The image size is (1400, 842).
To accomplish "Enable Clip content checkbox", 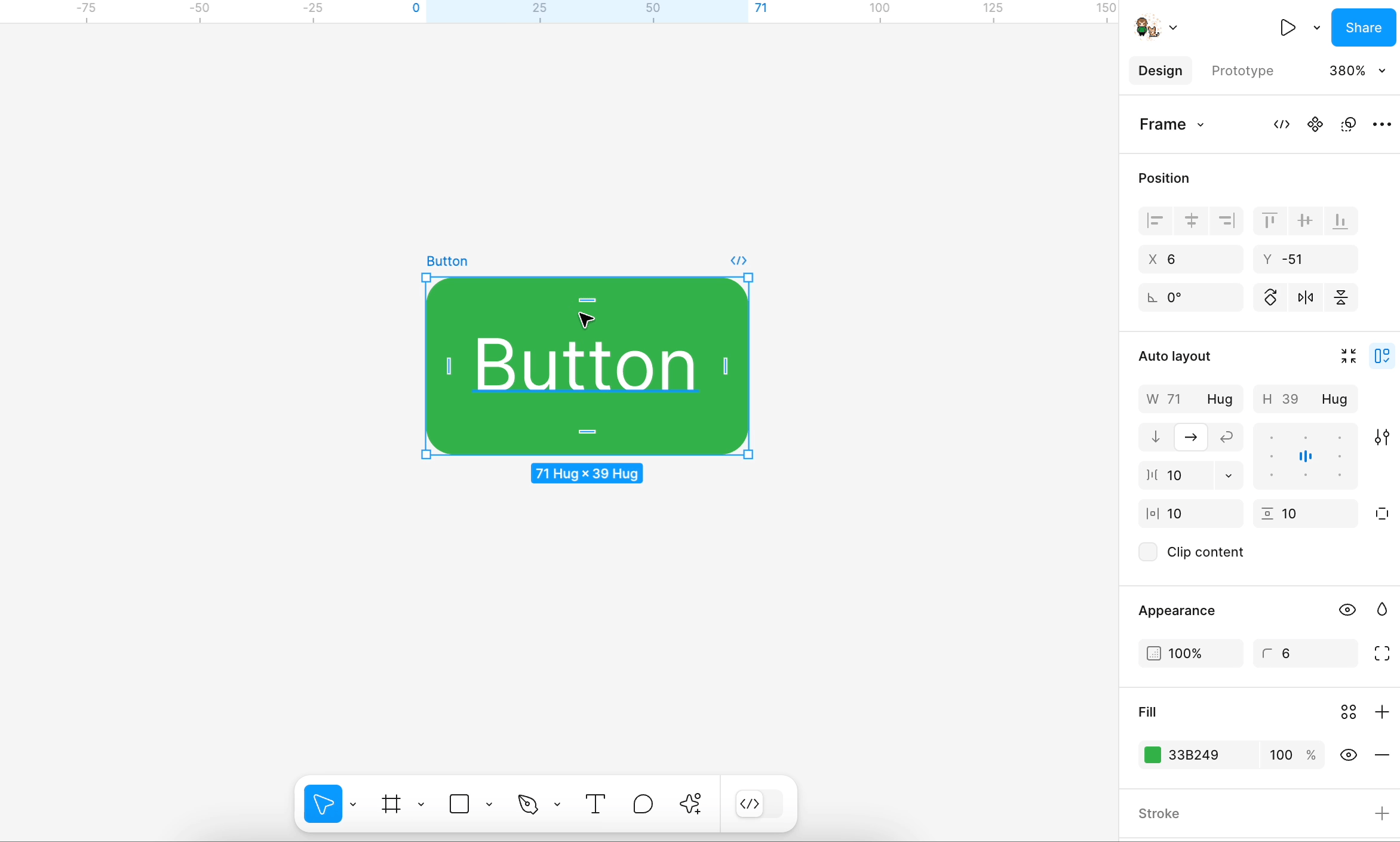I will 1148,552.
